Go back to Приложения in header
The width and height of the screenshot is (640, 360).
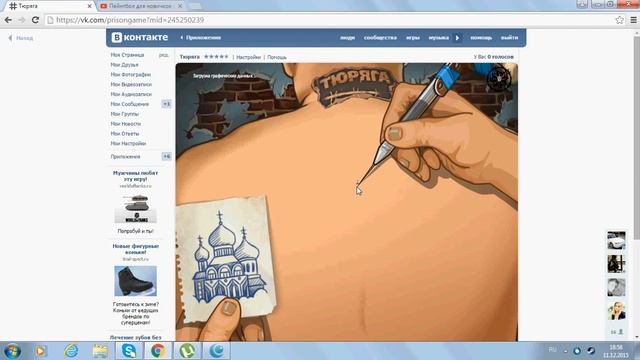click(201, 38)
